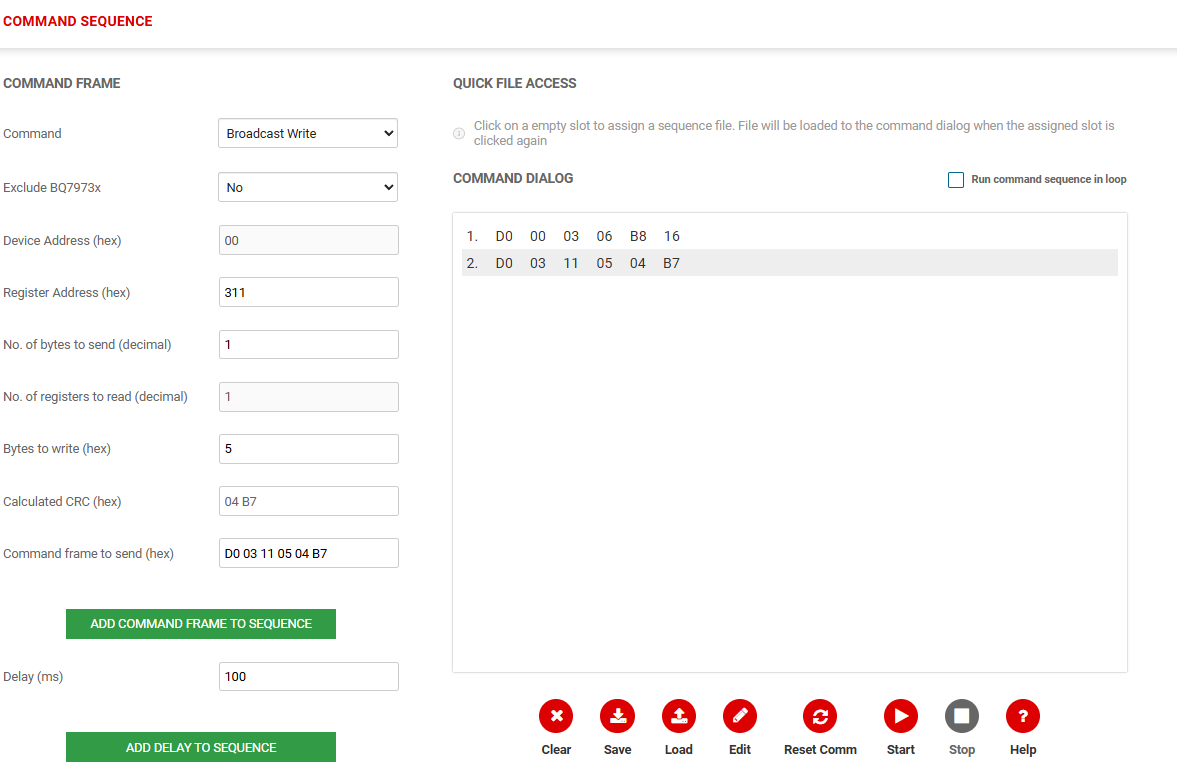The height and width of the screenshot is (767, 1177).
Task: Load a command sequence file
Action: [x=679, y=716]
